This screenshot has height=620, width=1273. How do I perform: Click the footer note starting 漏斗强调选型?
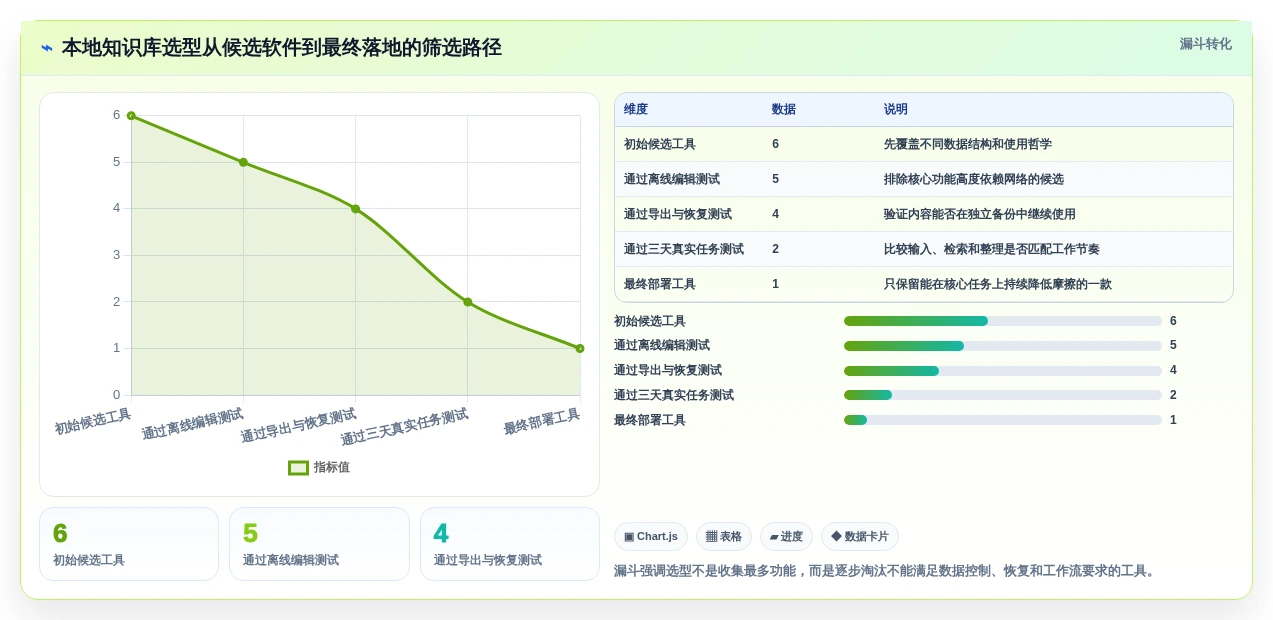887,571
